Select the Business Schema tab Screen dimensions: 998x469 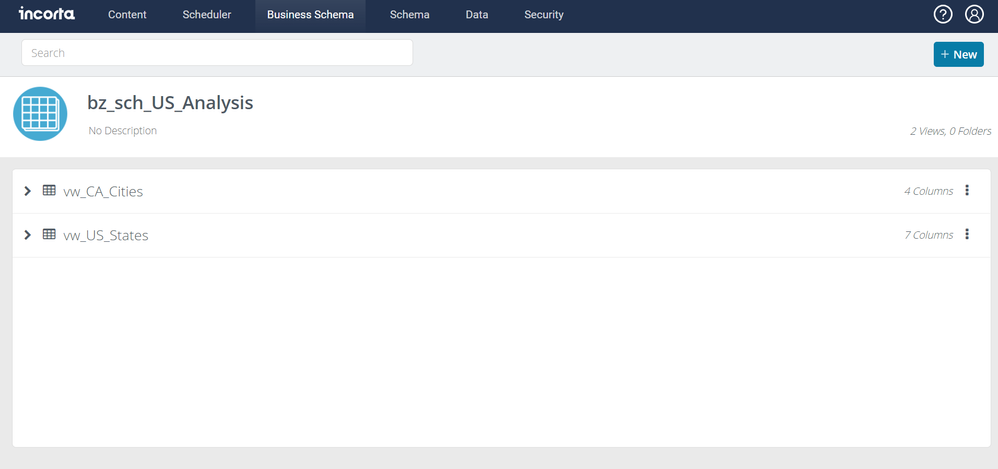[x=310, y=15]
